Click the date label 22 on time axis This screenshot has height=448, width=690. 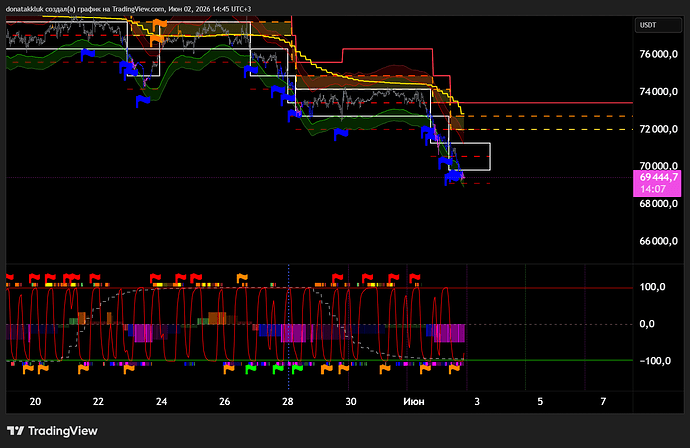pyautogui.click(x=98, y=401)
